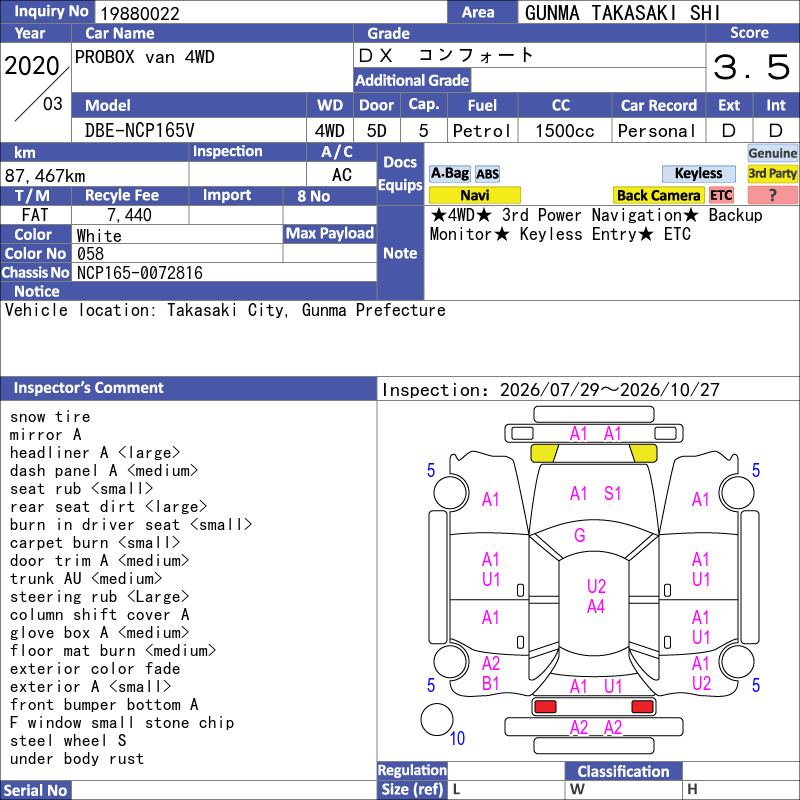Click the left yellow headlight on diagram
800x800 pixels.
point(544,453)
